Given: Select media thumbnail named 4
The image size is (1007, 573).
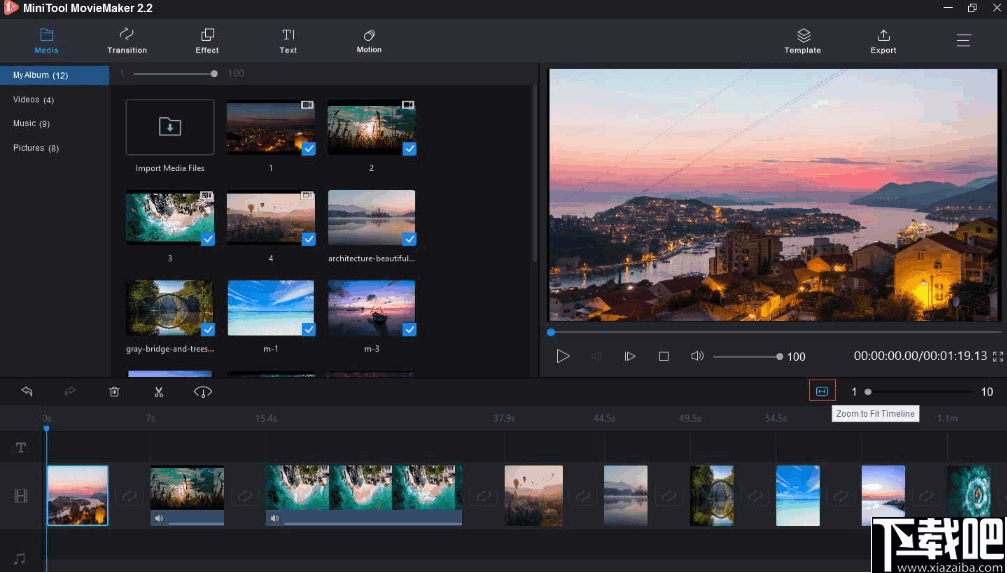Looking at the screenshot, I should point(270,217).
